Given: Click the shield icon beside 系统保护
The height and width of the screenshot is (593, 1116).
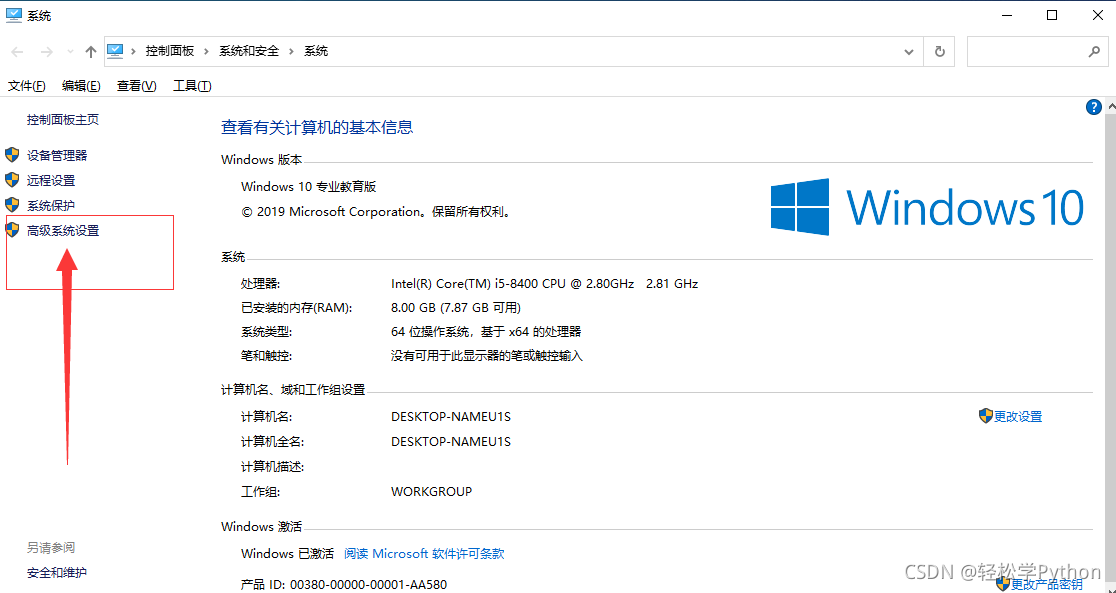Looking at the screenshot, I should tap(12, 205).
